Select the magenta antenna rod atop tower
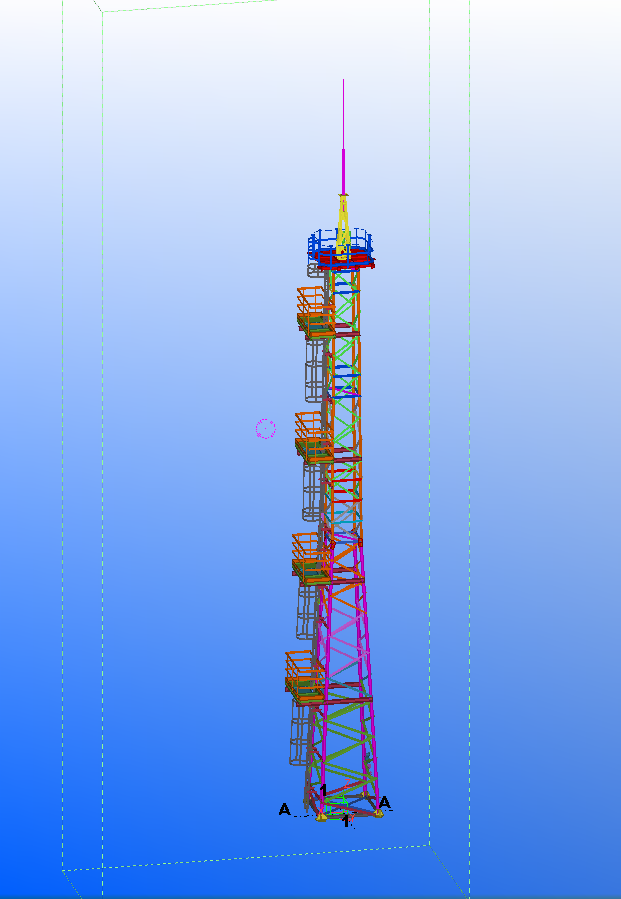The image size is (621, 899). (x=343, y=170)
